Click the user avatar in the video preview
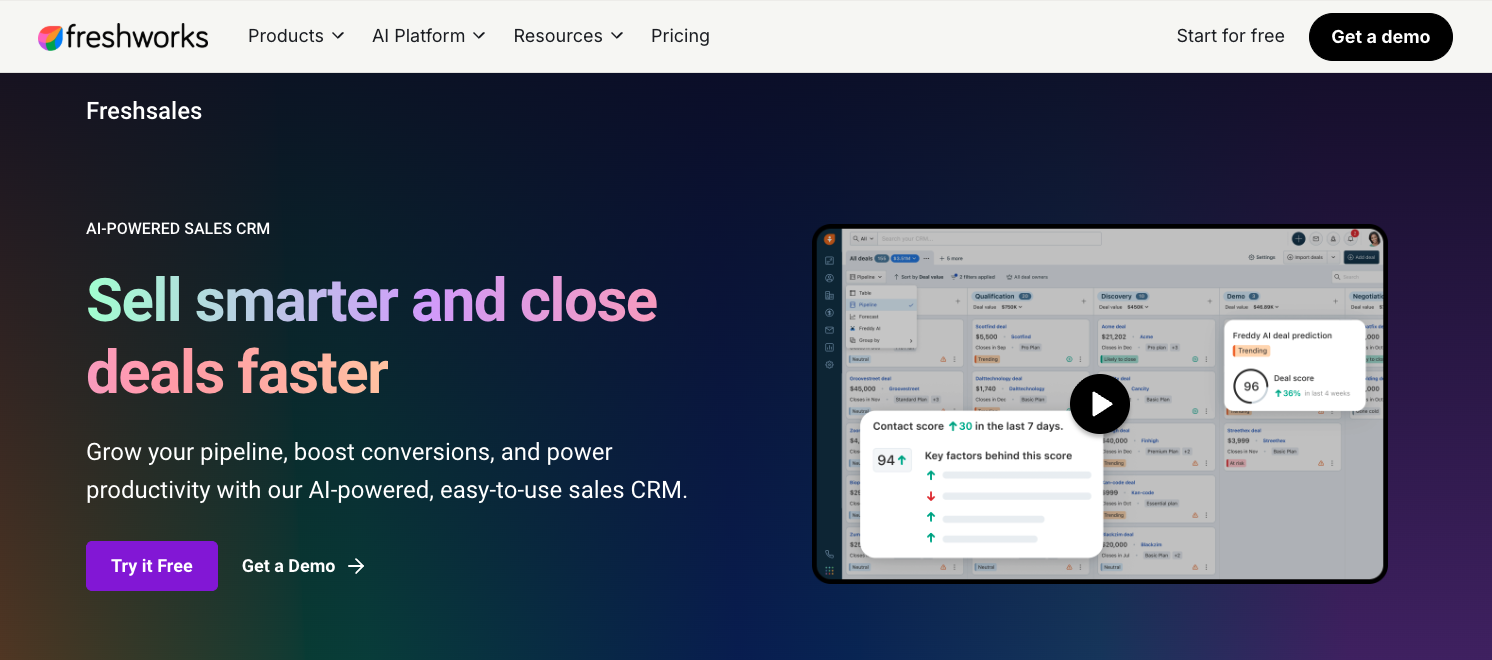This screenshot has height=660, width=1492. [1374, 239]
